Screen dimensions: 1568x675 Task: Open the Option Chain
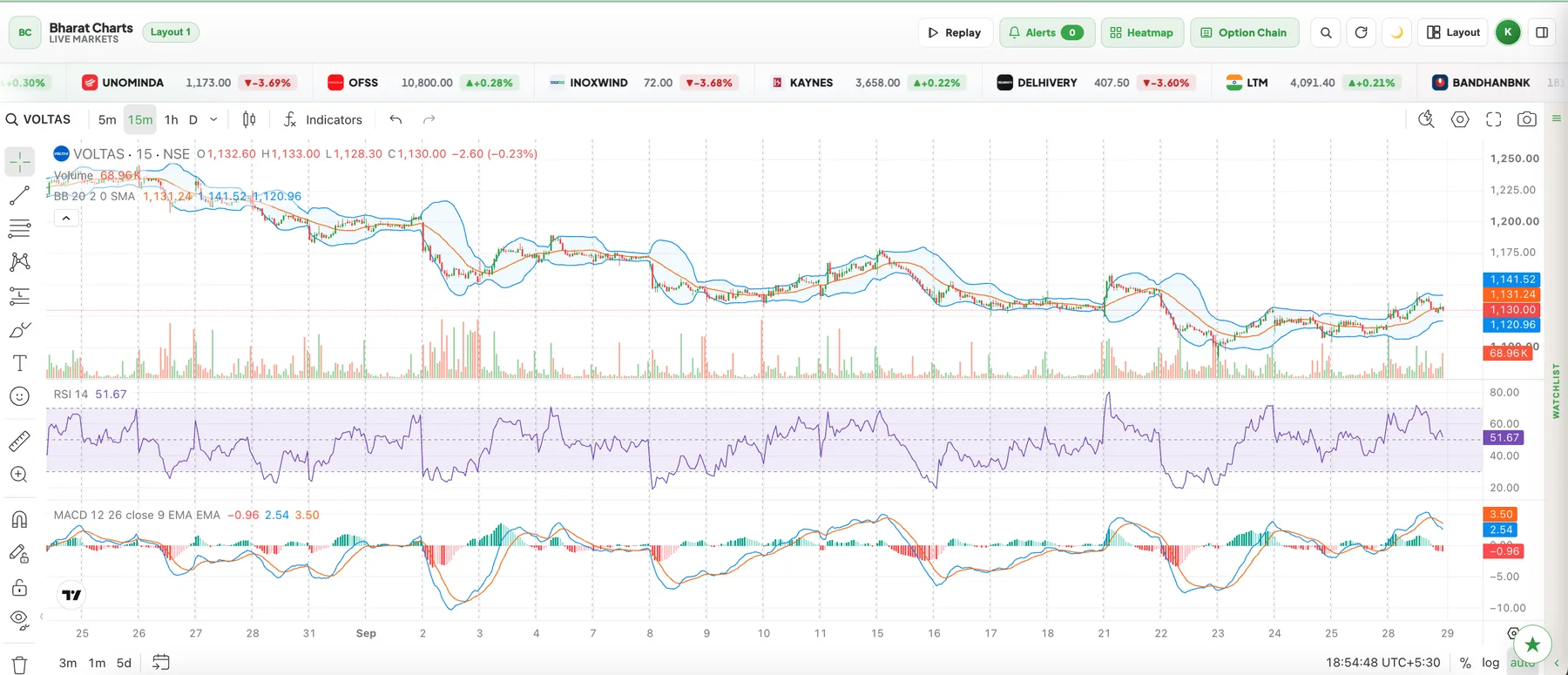1244,32
